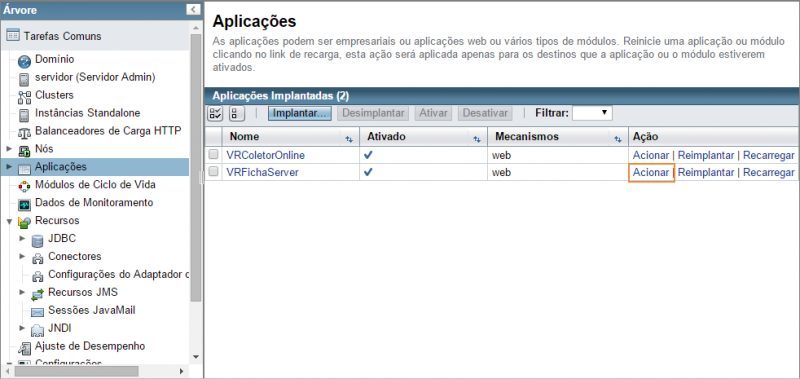Click Módulos de Ciclo de Vida icon
This screenshot has height=379, width=800.
[x=24, y=186]
